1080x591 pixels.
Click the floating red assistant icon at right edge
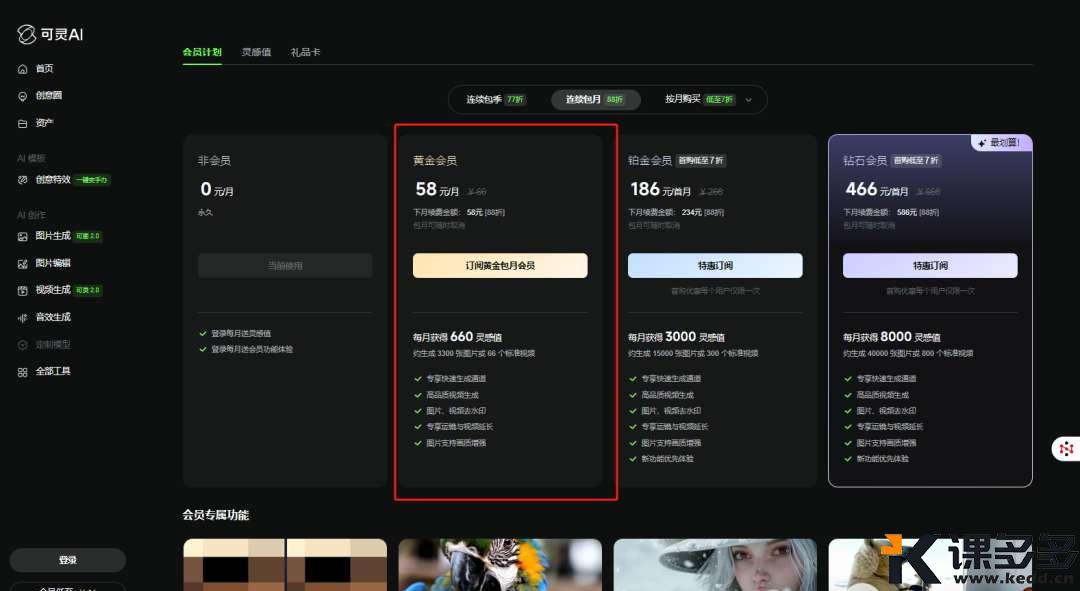[x=1066, y=449]
